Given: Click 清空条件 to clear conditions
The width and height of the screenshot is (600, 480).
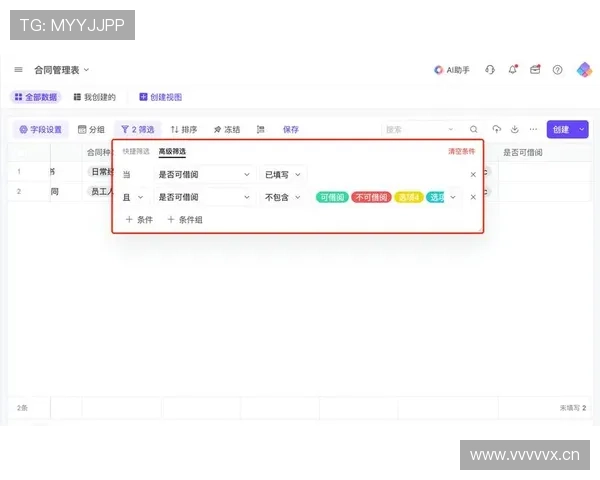Looking at the screenshot, I should coord(461,152).
